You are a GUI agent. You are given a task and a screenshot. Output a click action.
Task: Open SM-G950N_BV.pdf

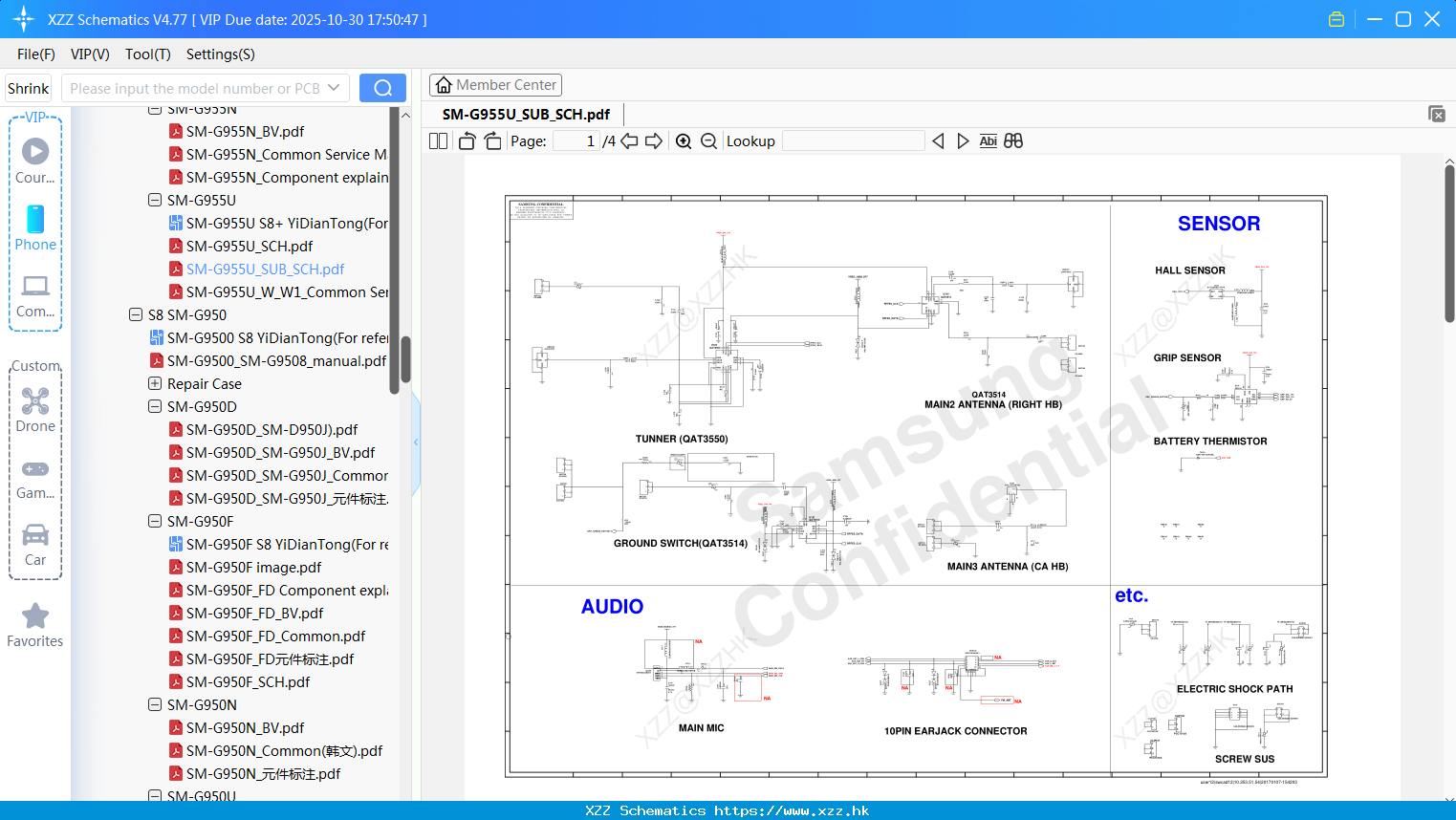click(x=245, y=727)
